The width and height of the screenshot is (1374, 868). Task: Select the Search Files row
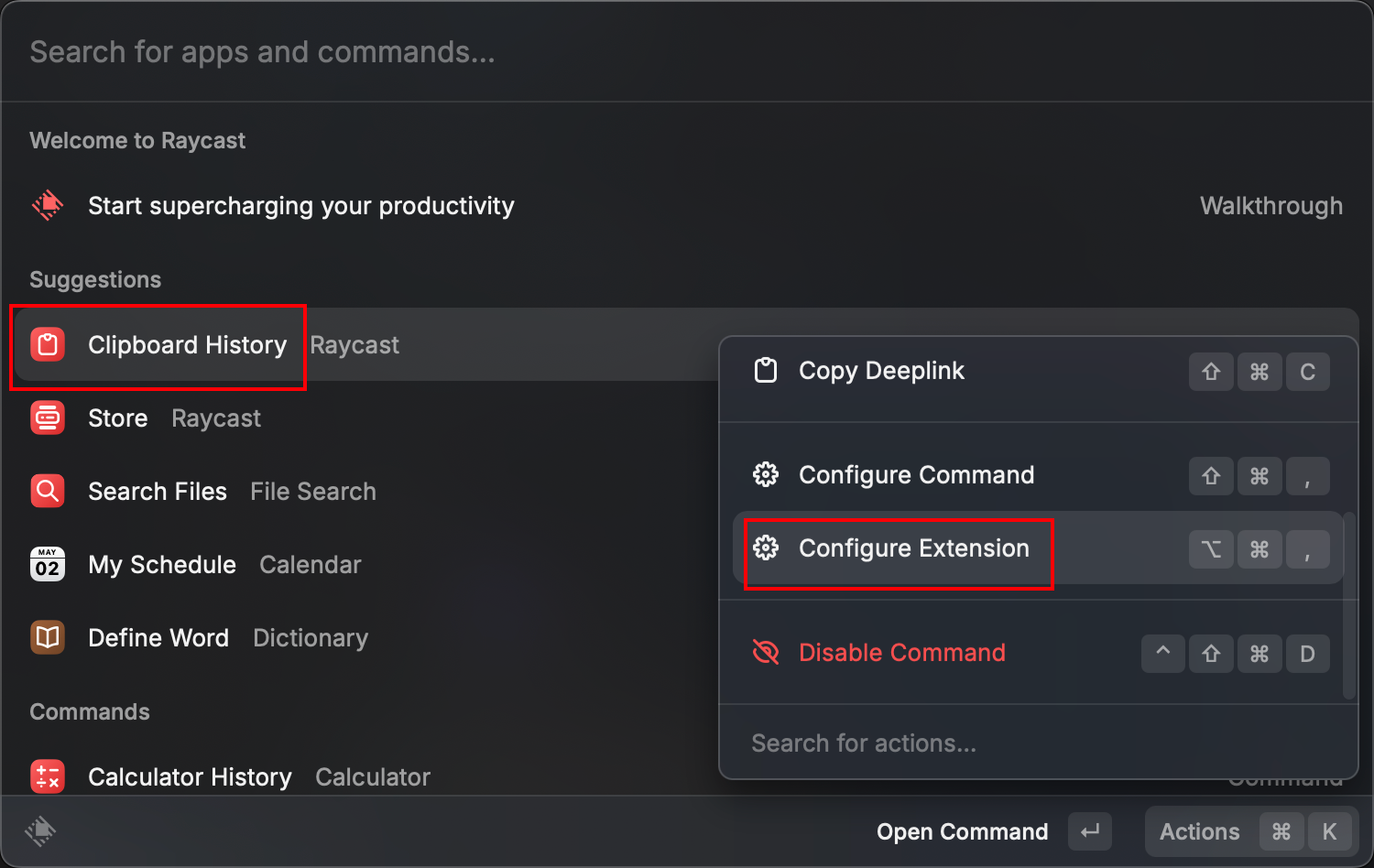click(366, 491)
